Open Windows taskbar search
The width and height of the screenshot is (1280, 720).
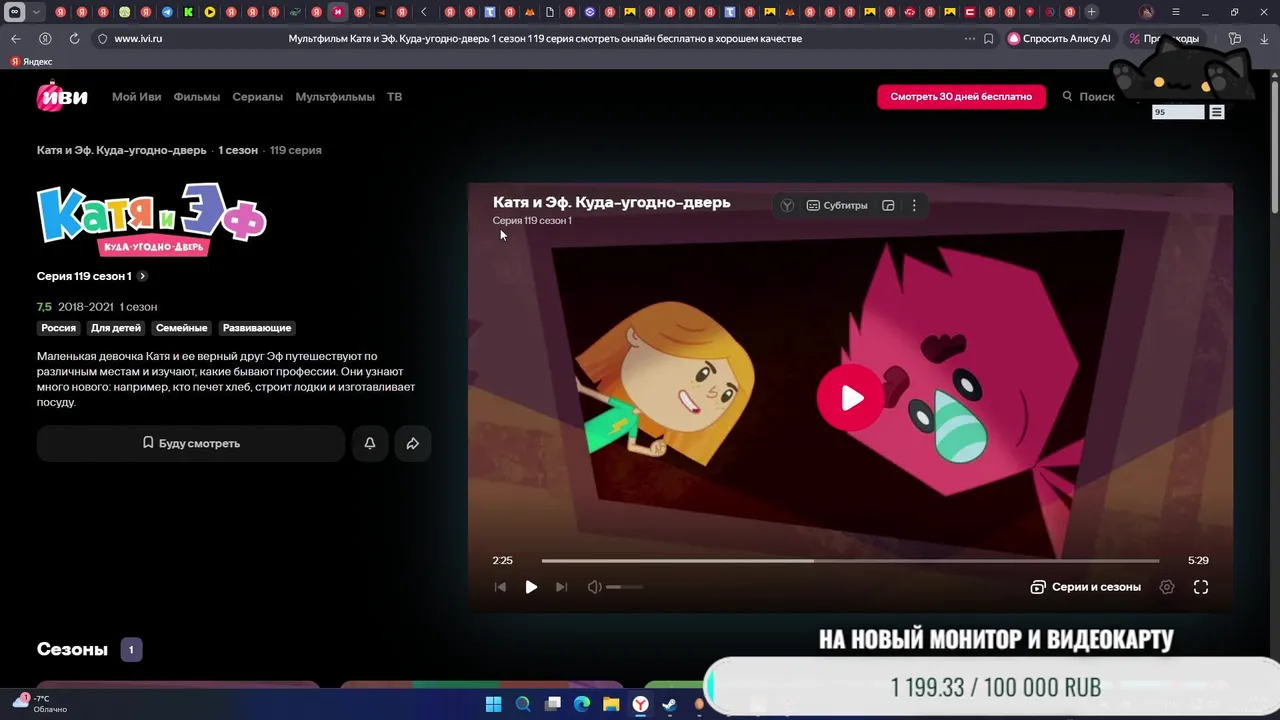tap(523, 705)
